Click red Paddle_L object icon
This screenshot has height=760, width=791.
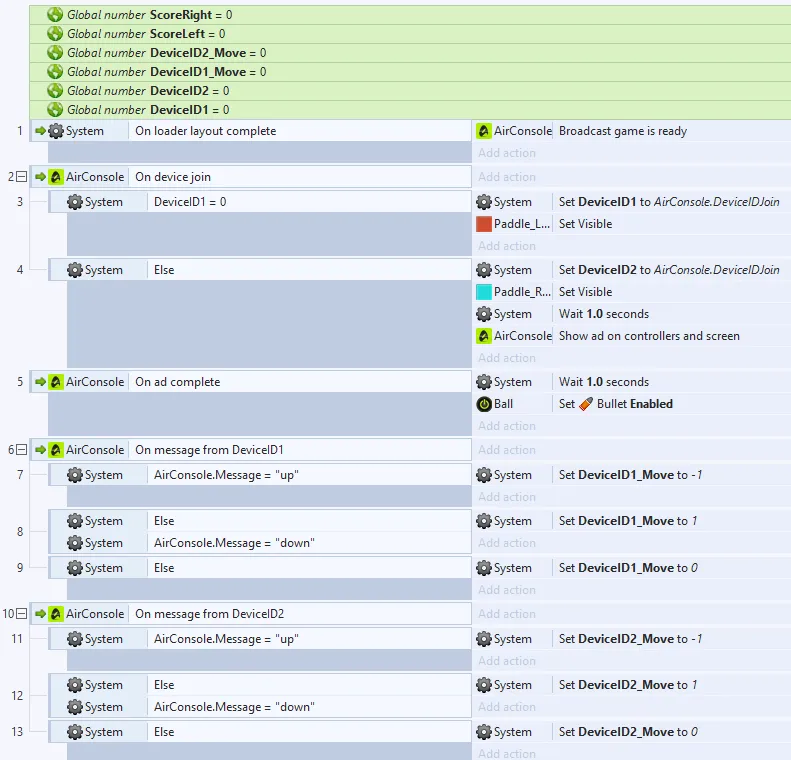[484, 224]
